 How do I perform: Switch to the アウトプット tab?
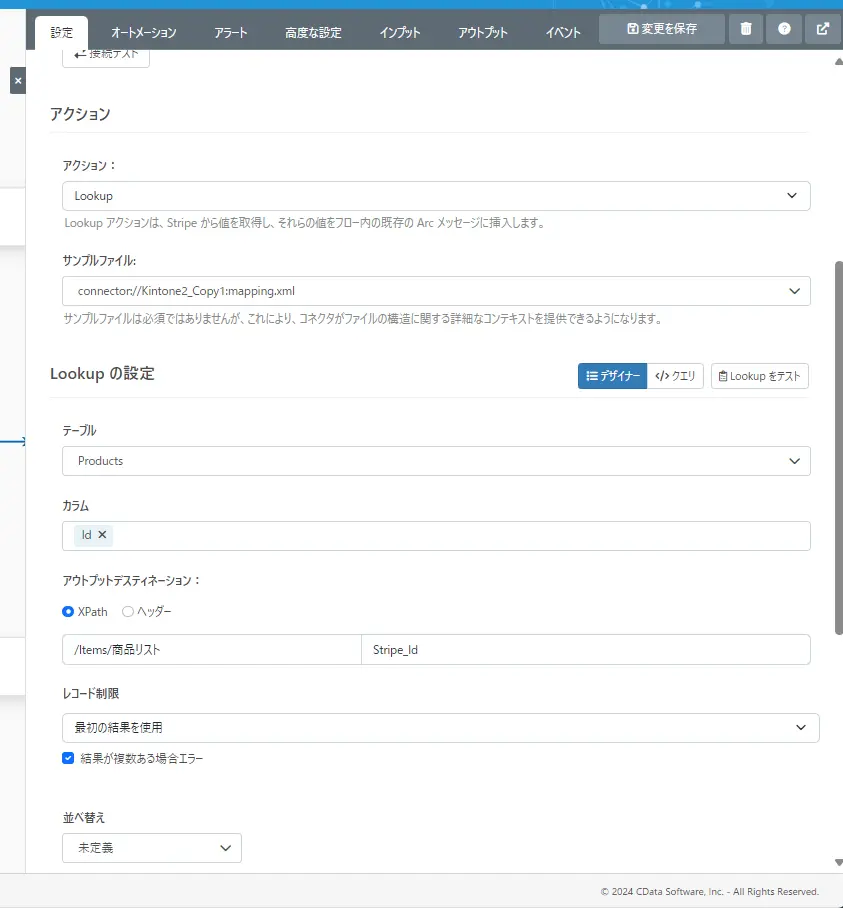(x=482, y=32)
